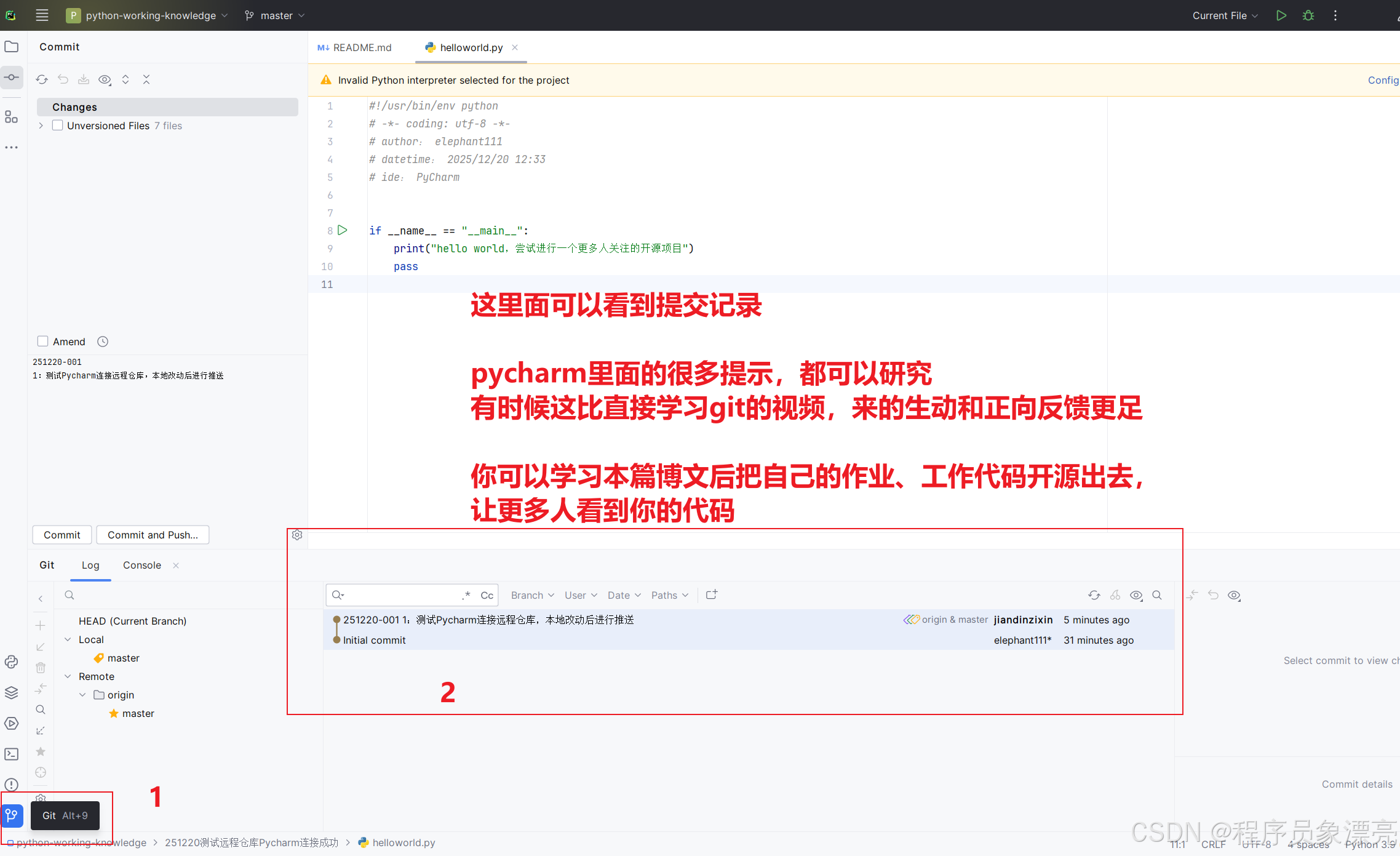The width and height of the screenshot is (1400, 856).
Task: Click the cherry-pick icon in the log toolbar
Action: pos(1115,595)
